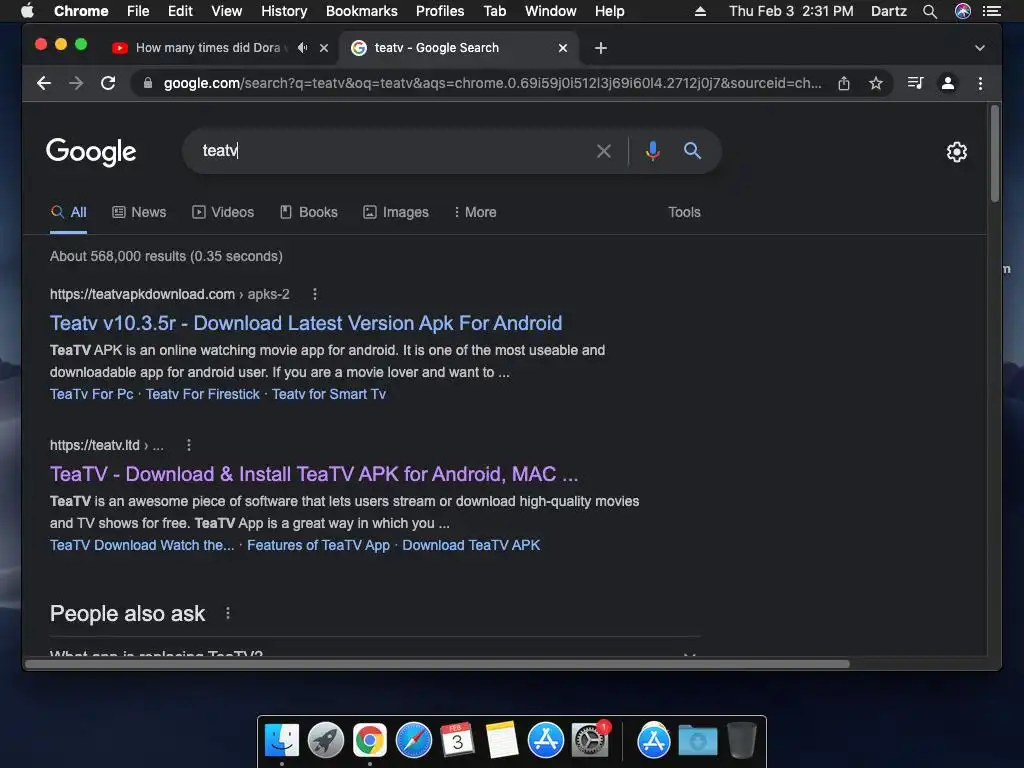Screen dimensions: 1024x768
Task: Open the Teatv For Firestick sitelink
Action: [202, 394]
